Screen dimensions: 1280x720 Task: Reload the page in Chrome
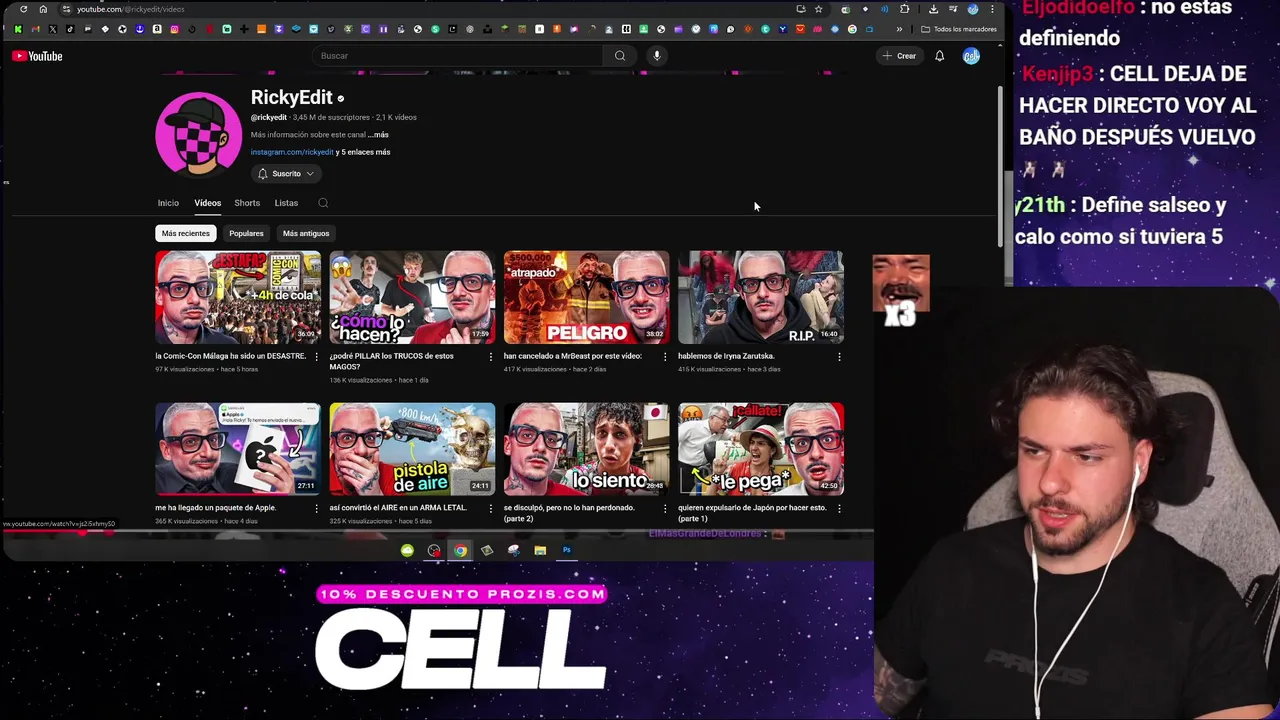(23, 9)
